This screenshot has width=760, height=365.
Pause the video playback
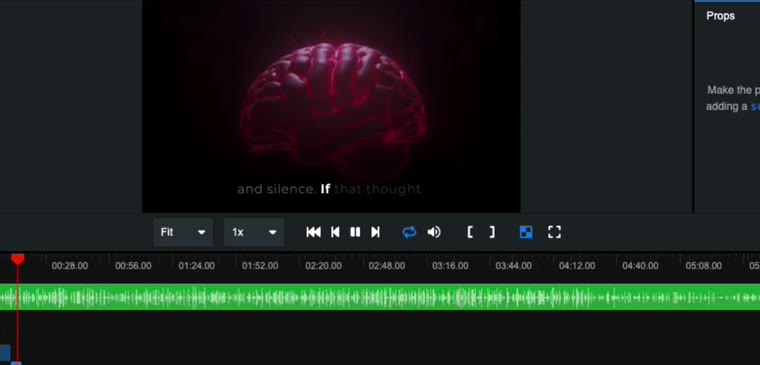355,232
